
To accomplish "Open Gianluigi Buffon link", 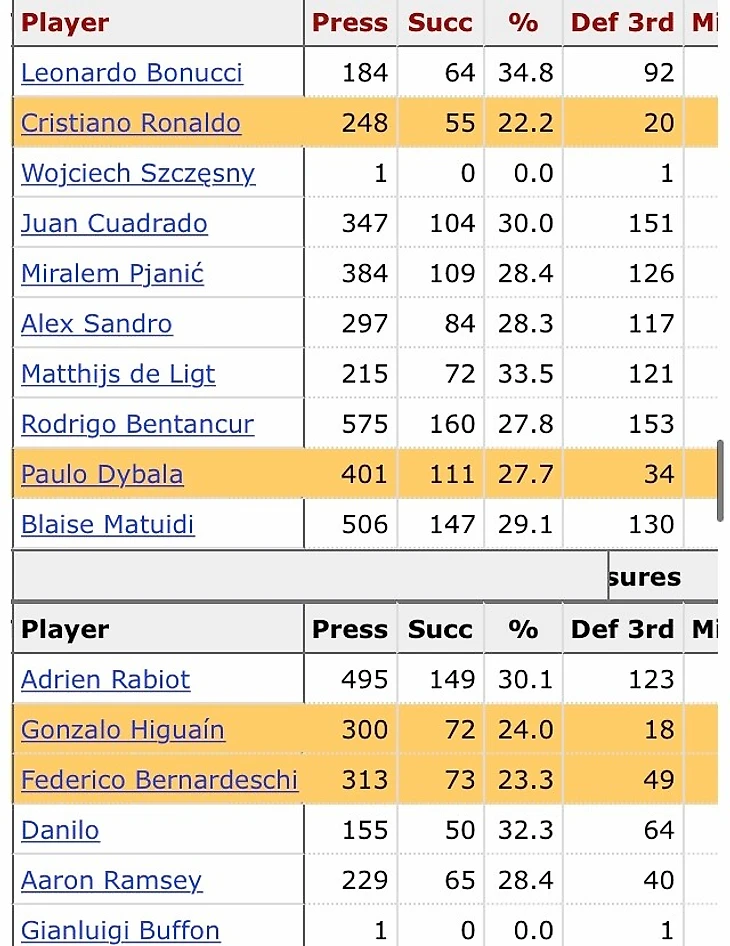I will [x=120, y=931].
